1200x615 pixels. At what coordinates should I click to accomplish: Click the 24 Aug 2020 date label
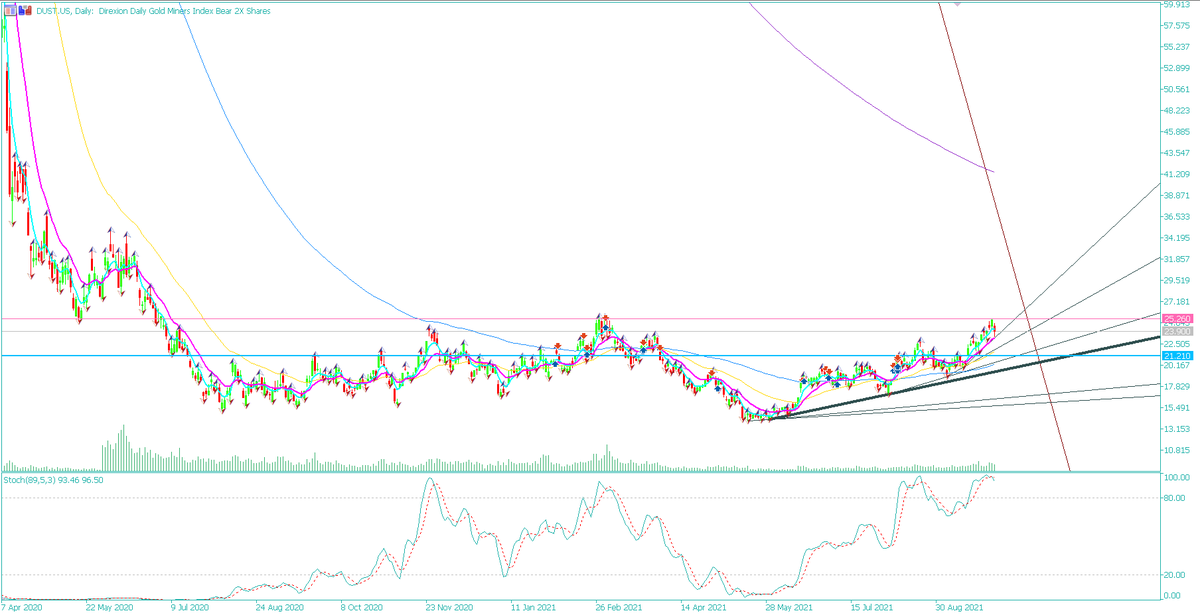pos(279,607)
